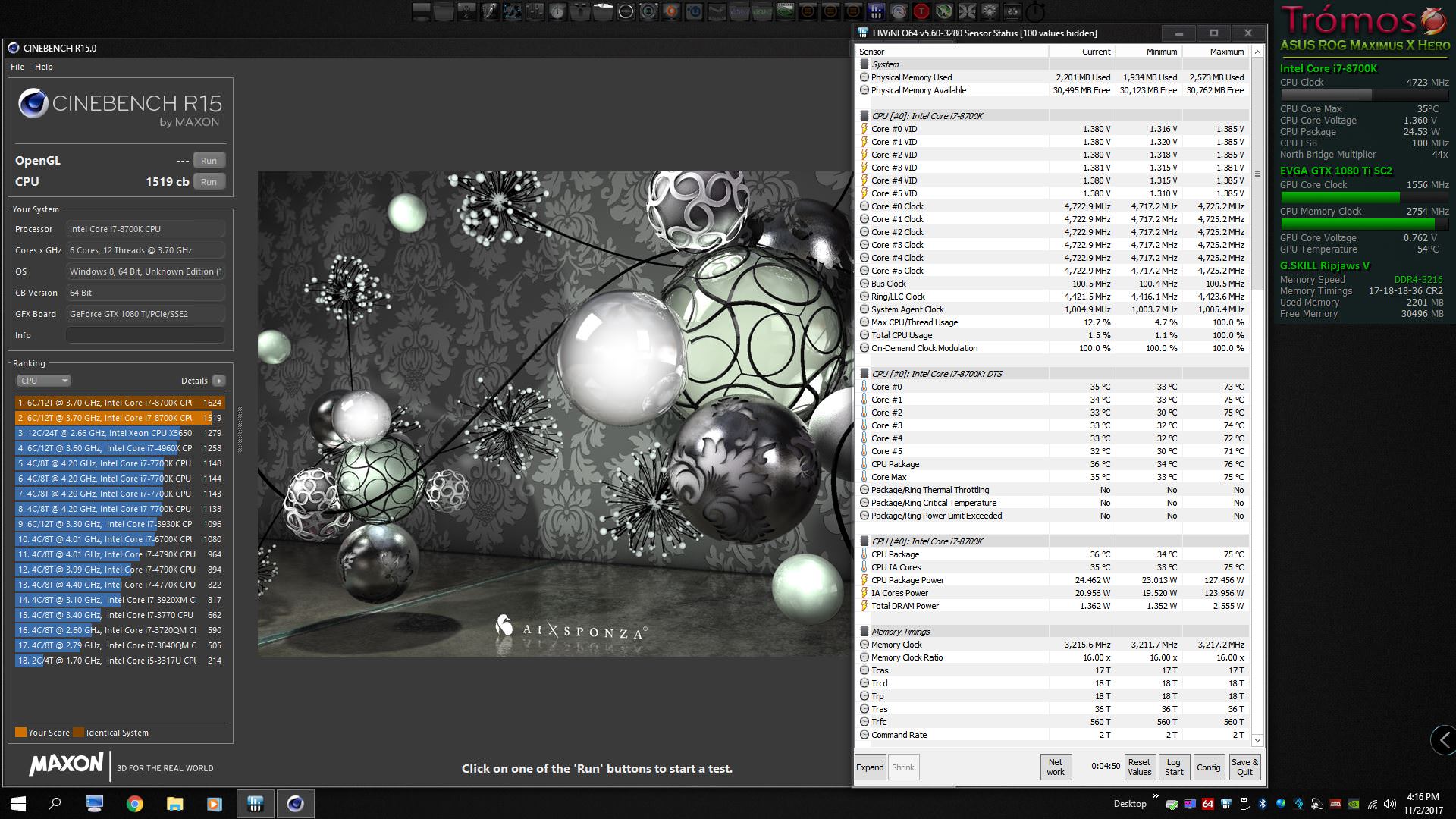Expand ranking Details arrow button
The image size is (1456, 819).
[219, 381]
